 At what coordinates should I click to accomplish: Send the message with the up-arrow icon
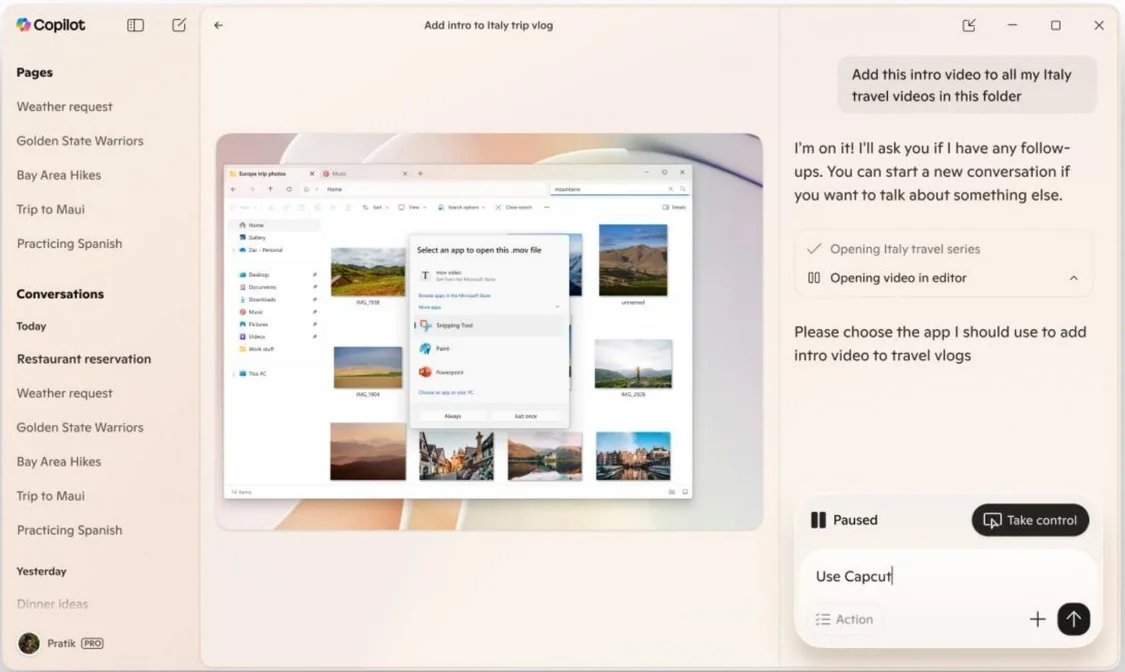pos(1074,619)
